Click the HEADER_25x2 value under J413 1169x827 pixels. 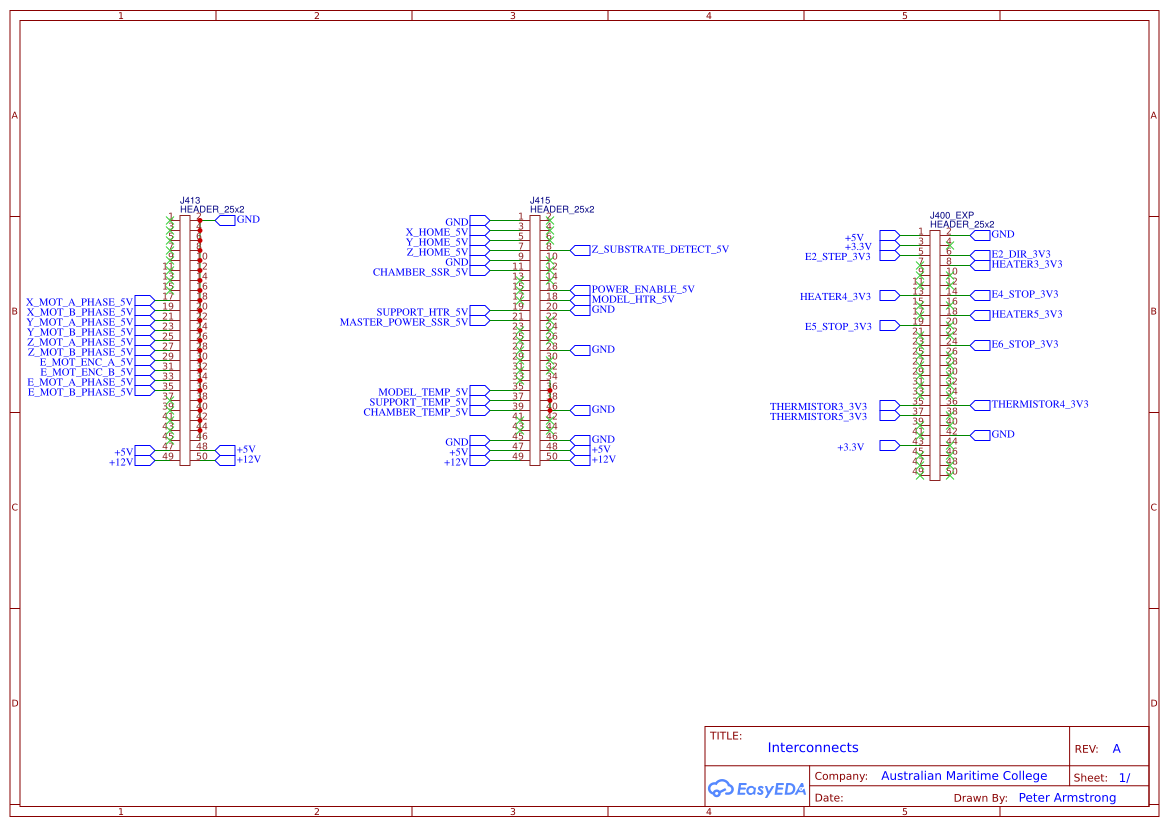coord(212,210)
